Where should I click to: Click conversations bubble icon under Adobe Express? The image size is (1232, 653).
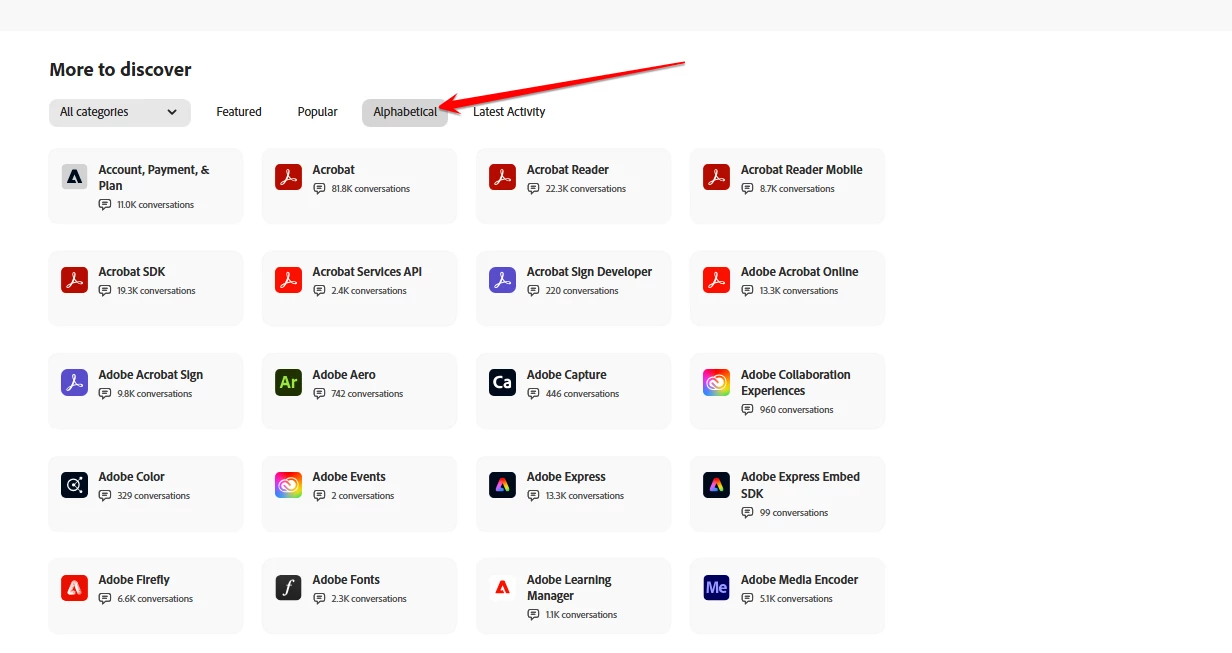[533, 496]
